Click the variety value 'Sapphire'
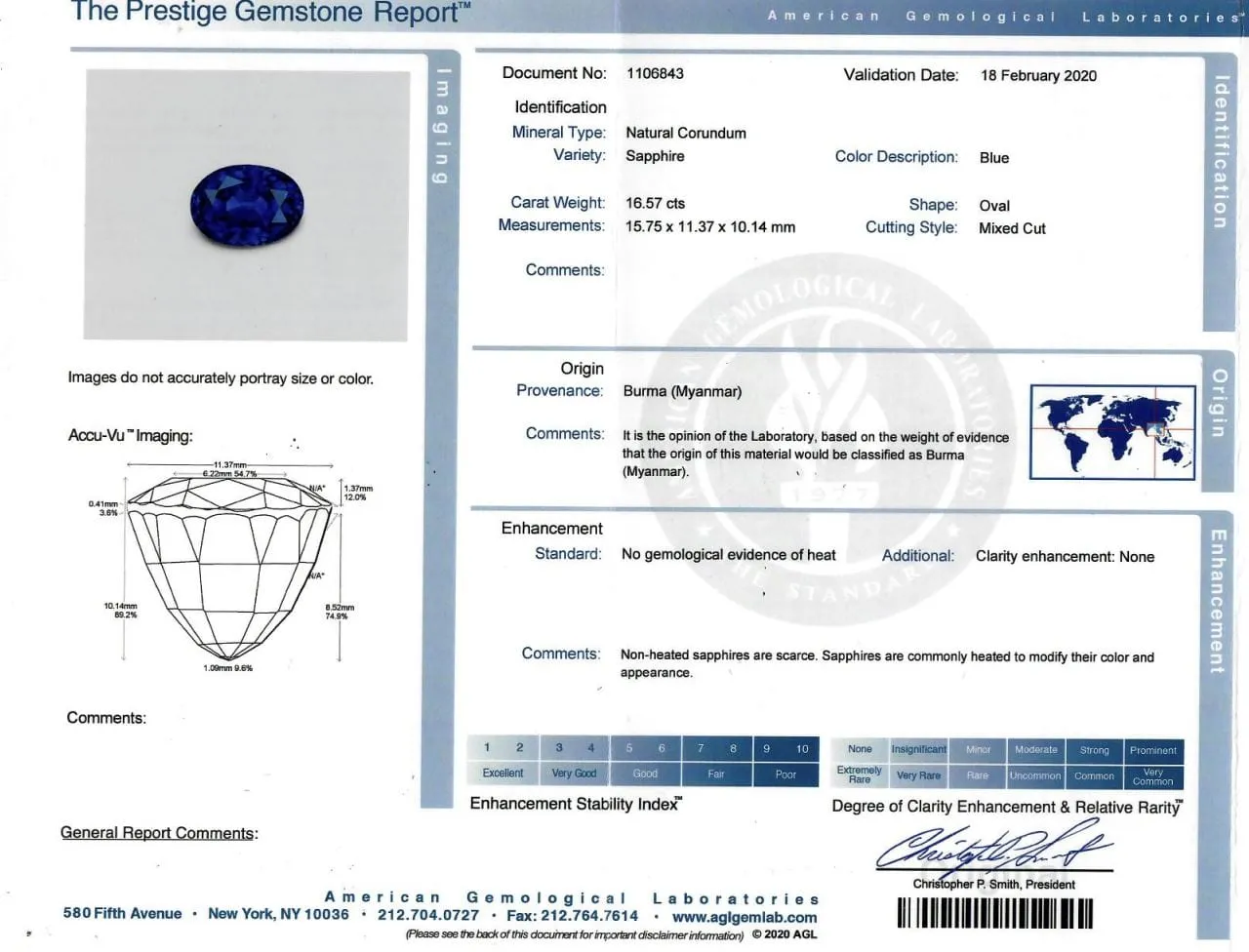This screenshot has height=952, width=1249. 655,156
